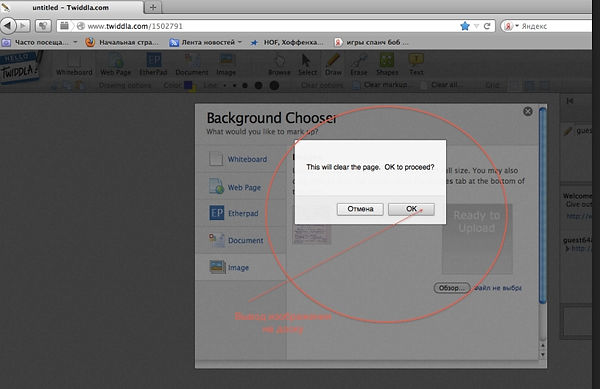Open the HOF, Хоффенха... bookmark
Image resolution: width=600 pixels, height=389 pixels.
click(x=287, y=42)
